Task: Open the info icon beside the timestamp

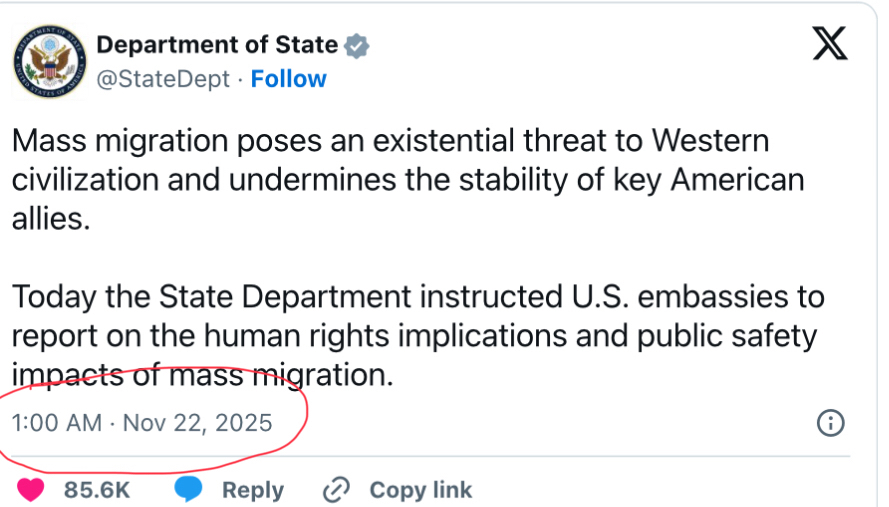Action: (x=831, y=423)
